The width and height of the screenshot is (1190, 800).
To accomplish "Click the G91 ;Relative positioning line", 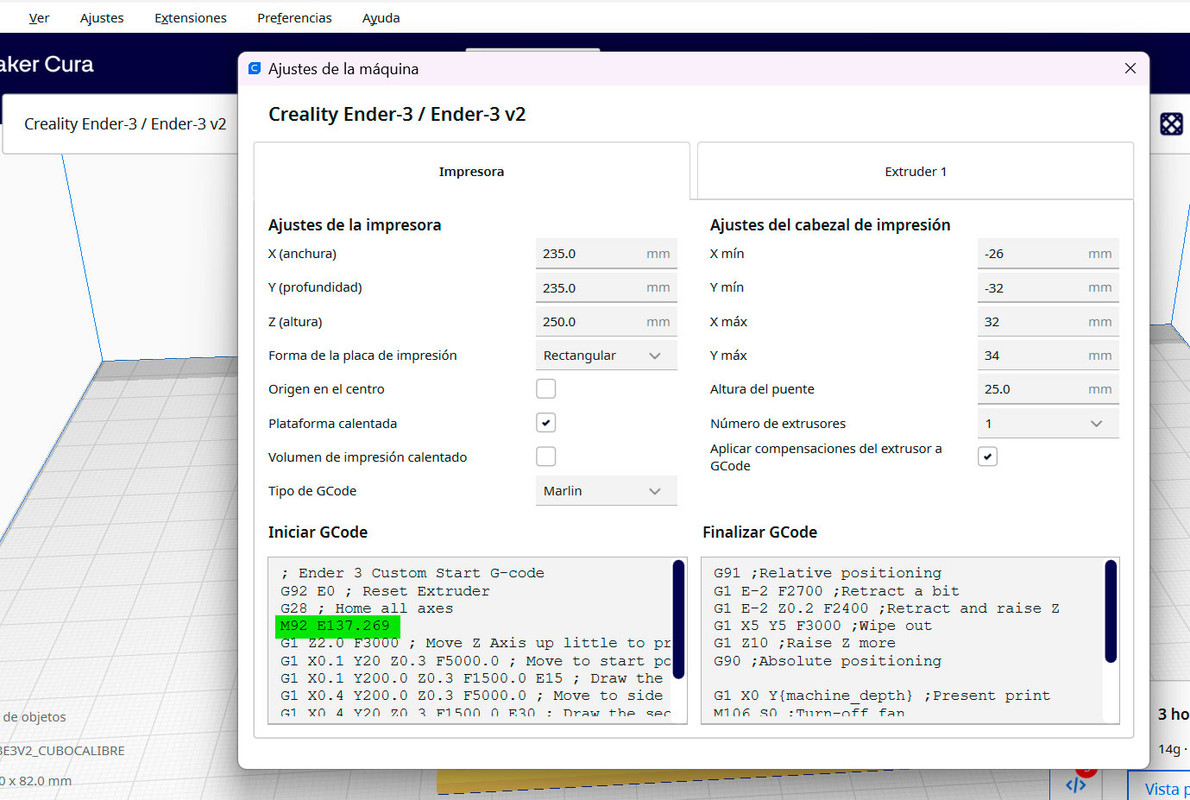I will pos(827,573).
